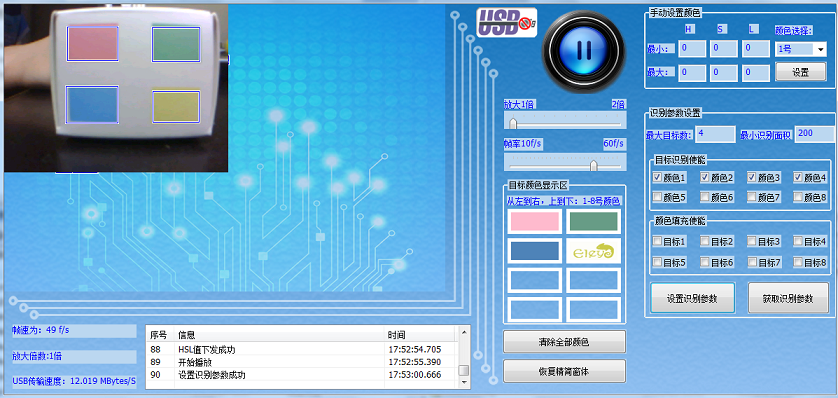838x398 pixels.
Task: Click the empty eighth color slot
Action: 593,309
